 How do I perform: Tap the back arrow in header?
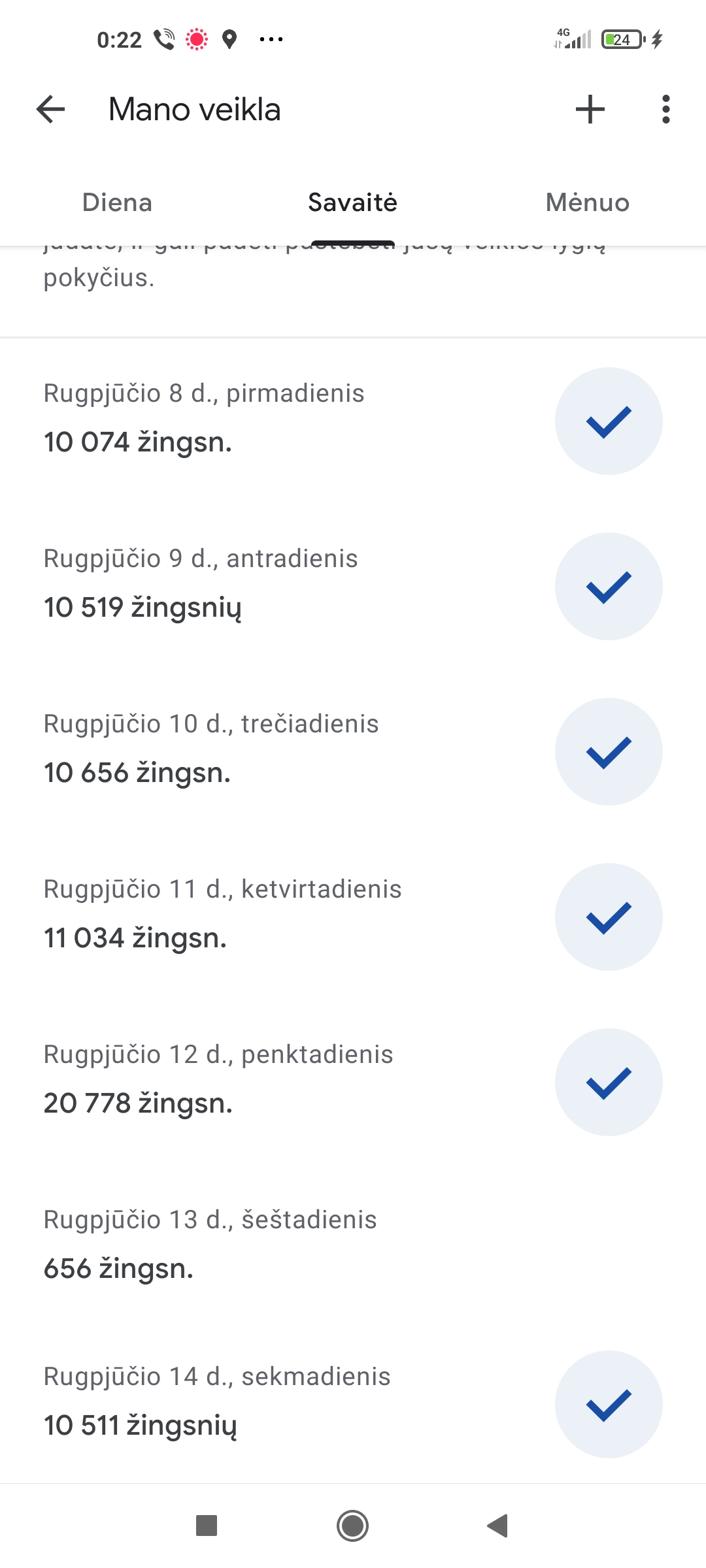(51, 109)
